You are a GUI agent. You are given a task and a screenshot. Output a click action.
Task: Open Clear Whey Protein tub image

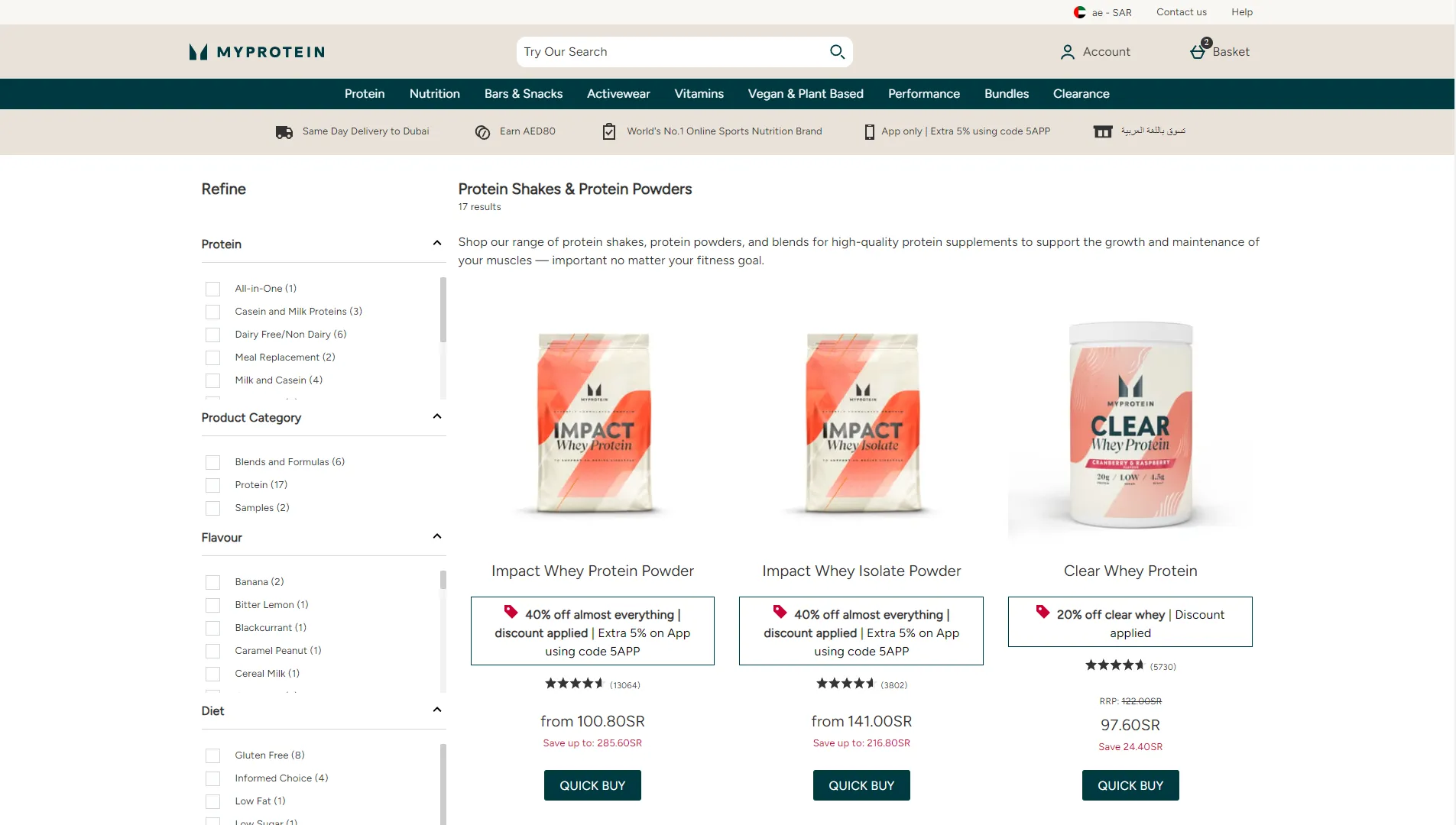click(x=1130, y=425)
